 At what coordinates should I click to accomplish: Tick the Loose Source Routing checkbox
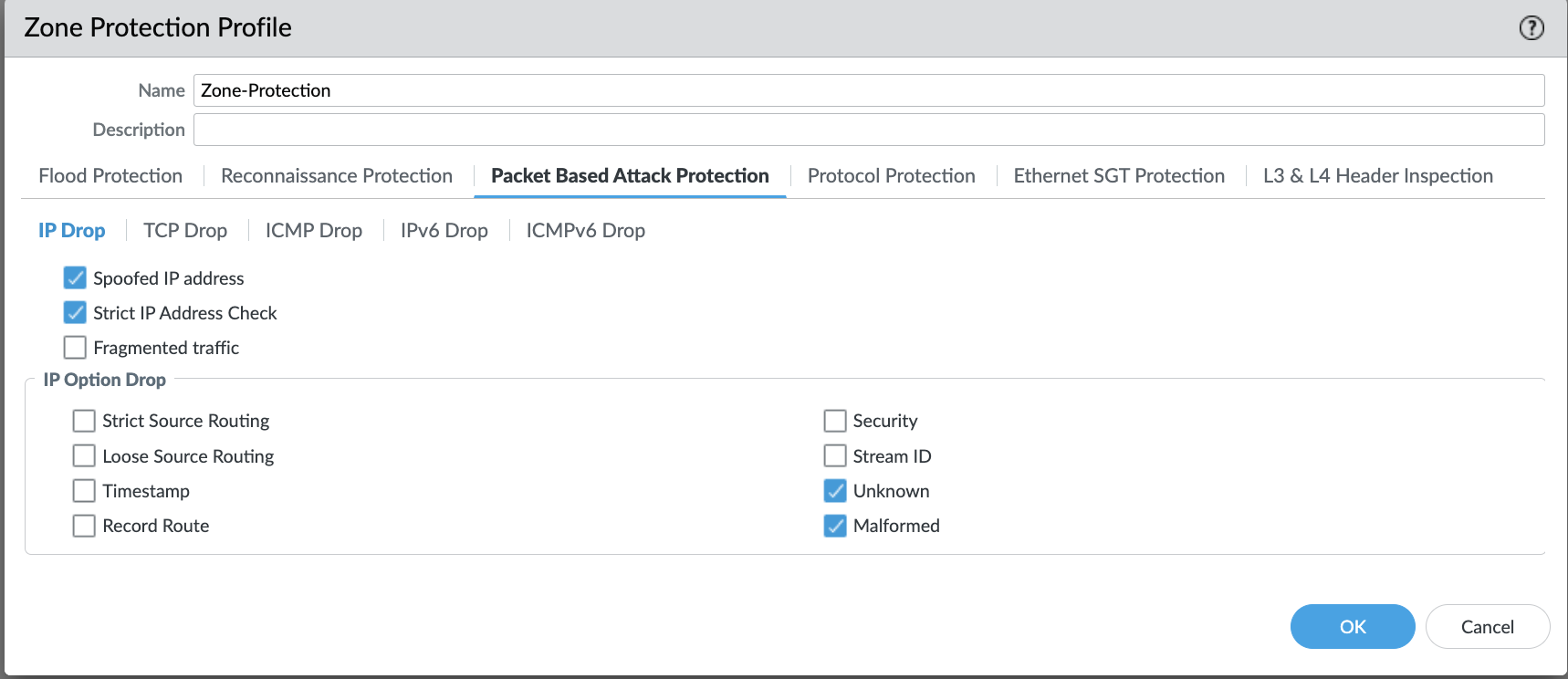(x=84, y=455)
